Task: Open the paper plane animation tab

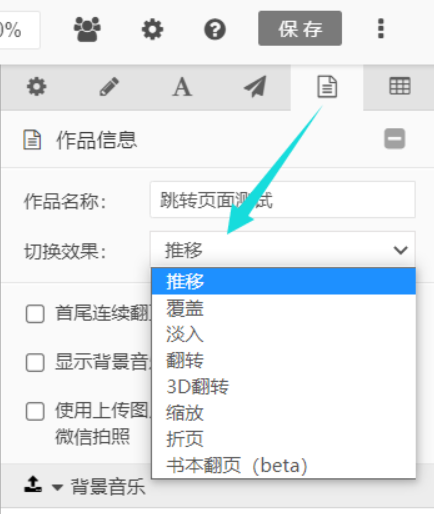Action: [255, 87]
